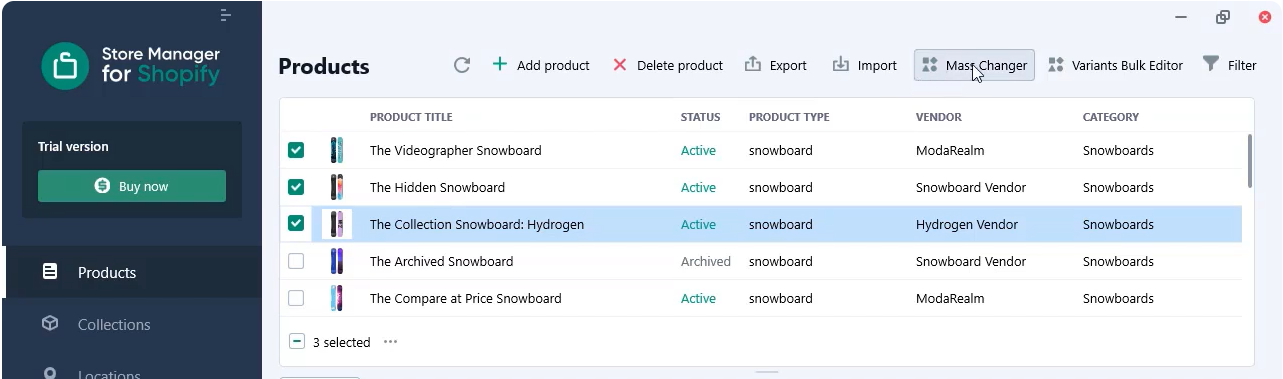Minimize the Store Manager window
Viewport: 1283px width, 379px height.
pyautogui.click(x=1181, y=16)
